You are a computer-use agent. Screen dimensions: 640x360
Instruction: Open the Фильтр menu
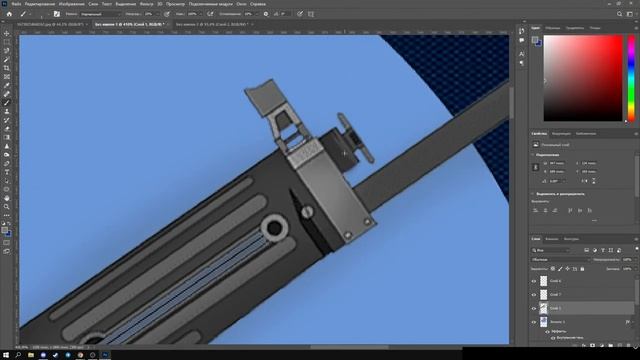(146, 4)
